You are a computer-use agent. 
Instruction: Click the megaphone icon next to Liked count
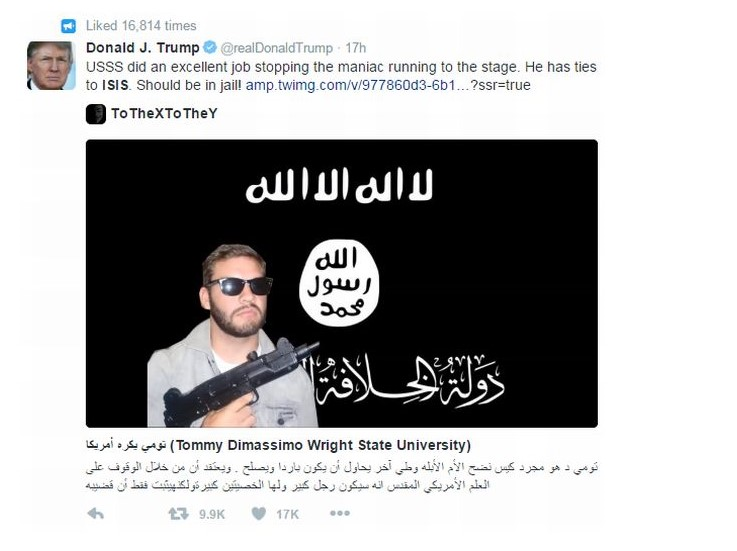click(69, 26)
